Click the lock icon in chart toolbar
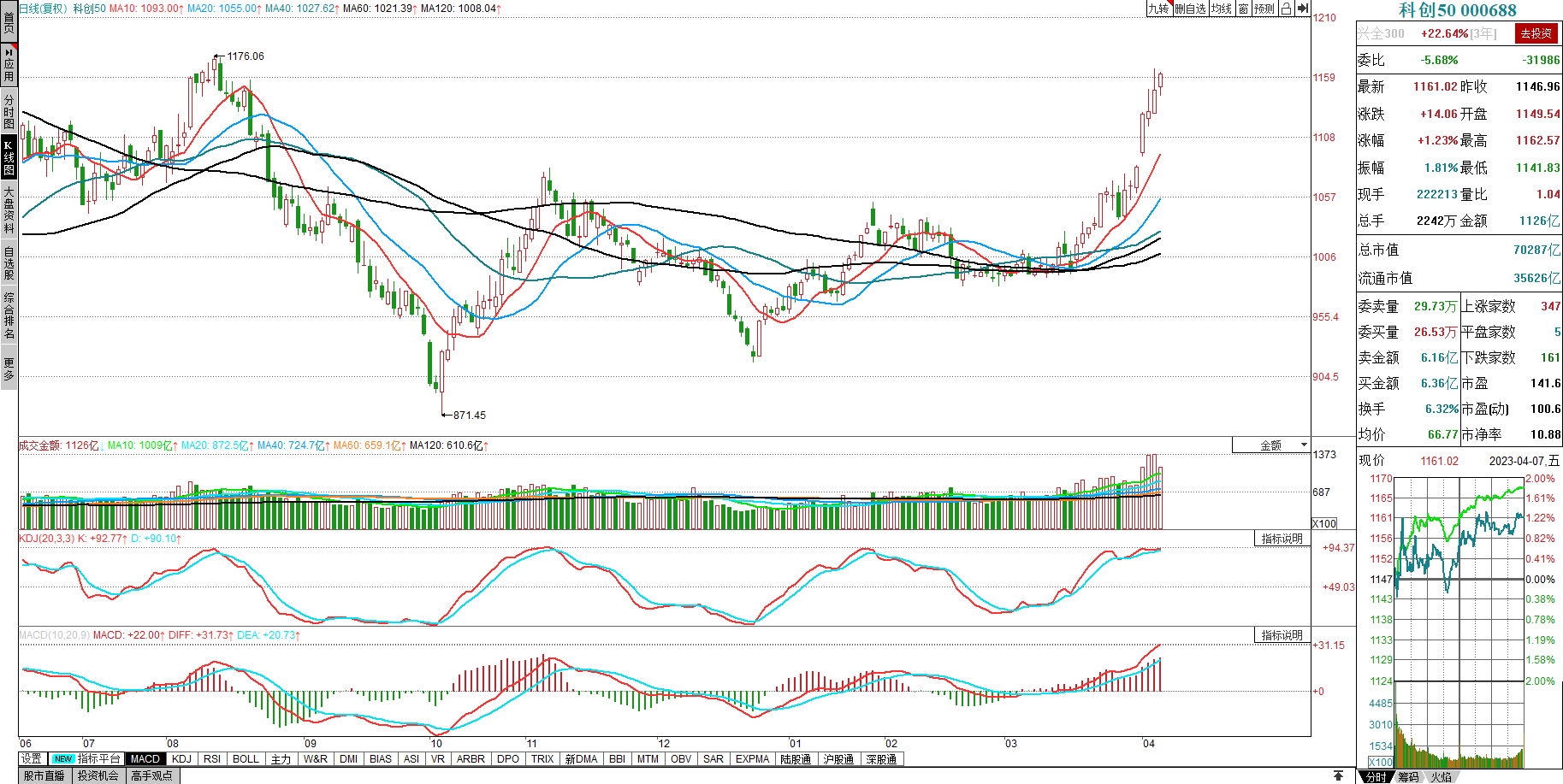The image size is (1563, 784). click(1285, 9)
